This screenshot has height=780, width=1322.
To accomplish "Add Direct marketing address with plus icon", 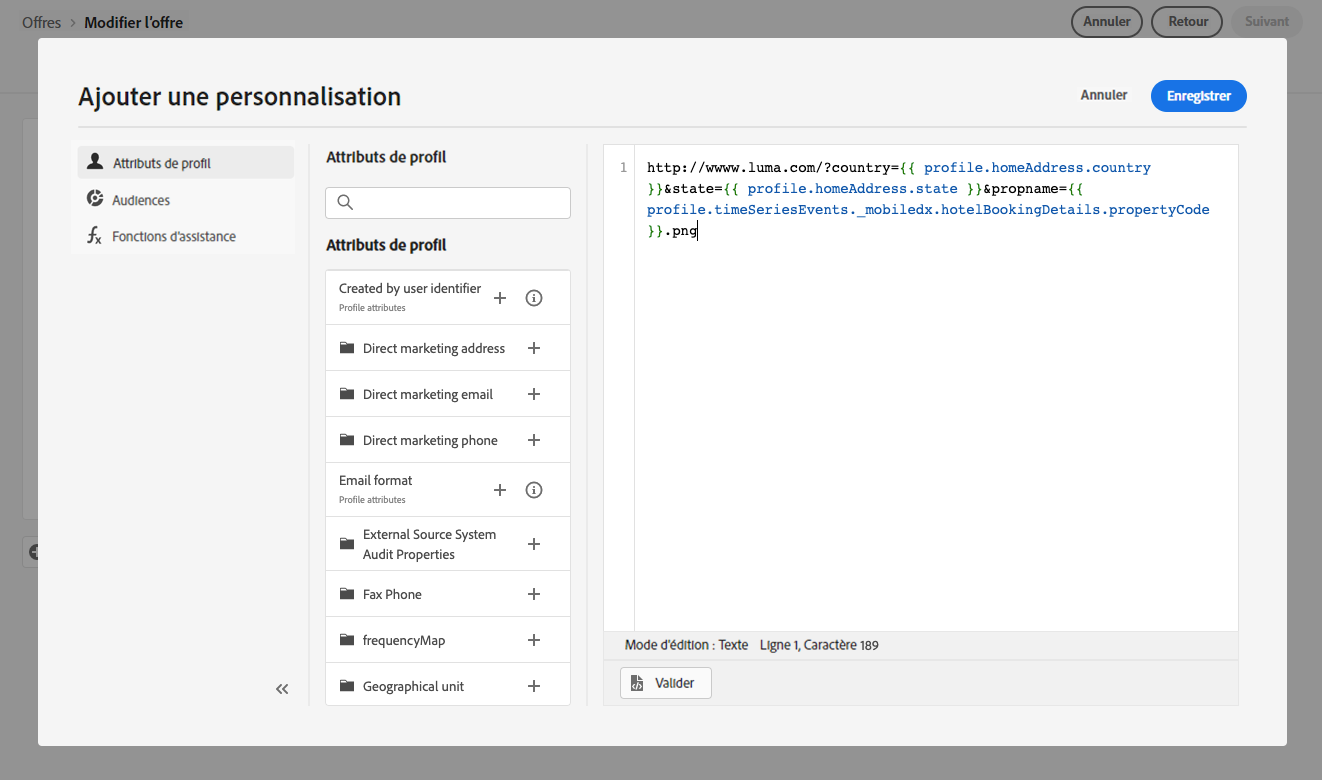I will [x=534, y=348].
